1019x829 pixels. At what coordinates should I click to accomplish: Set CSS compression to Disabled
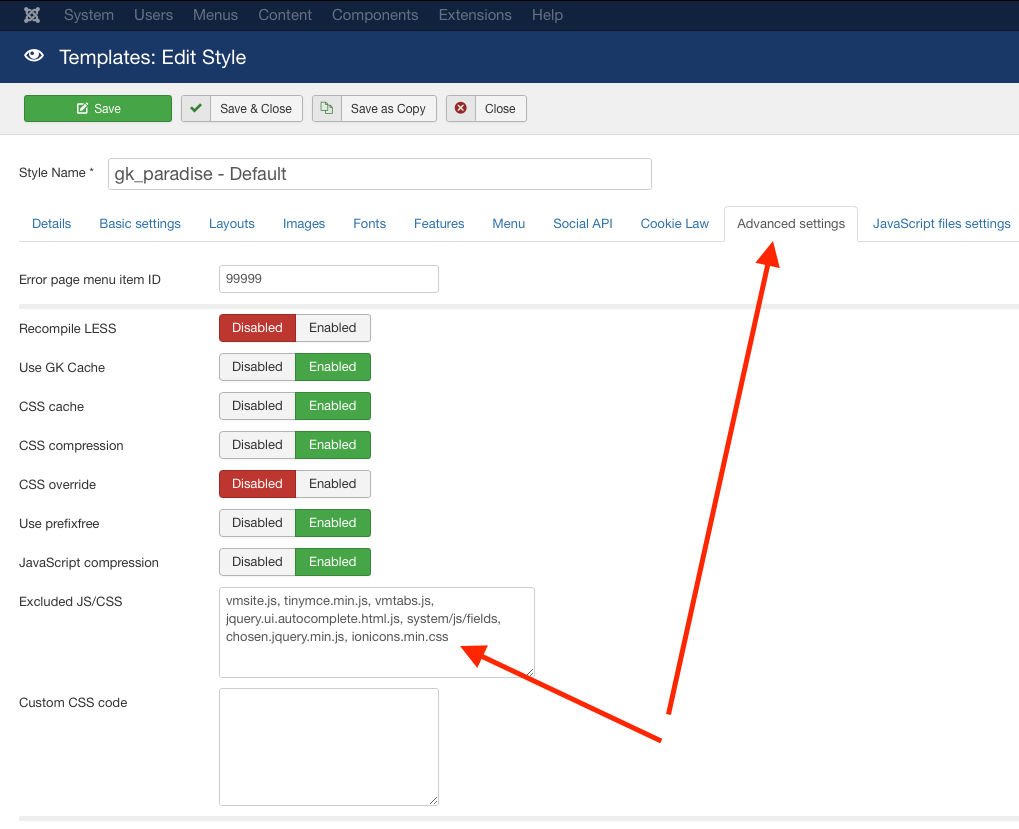pos(257,445)
